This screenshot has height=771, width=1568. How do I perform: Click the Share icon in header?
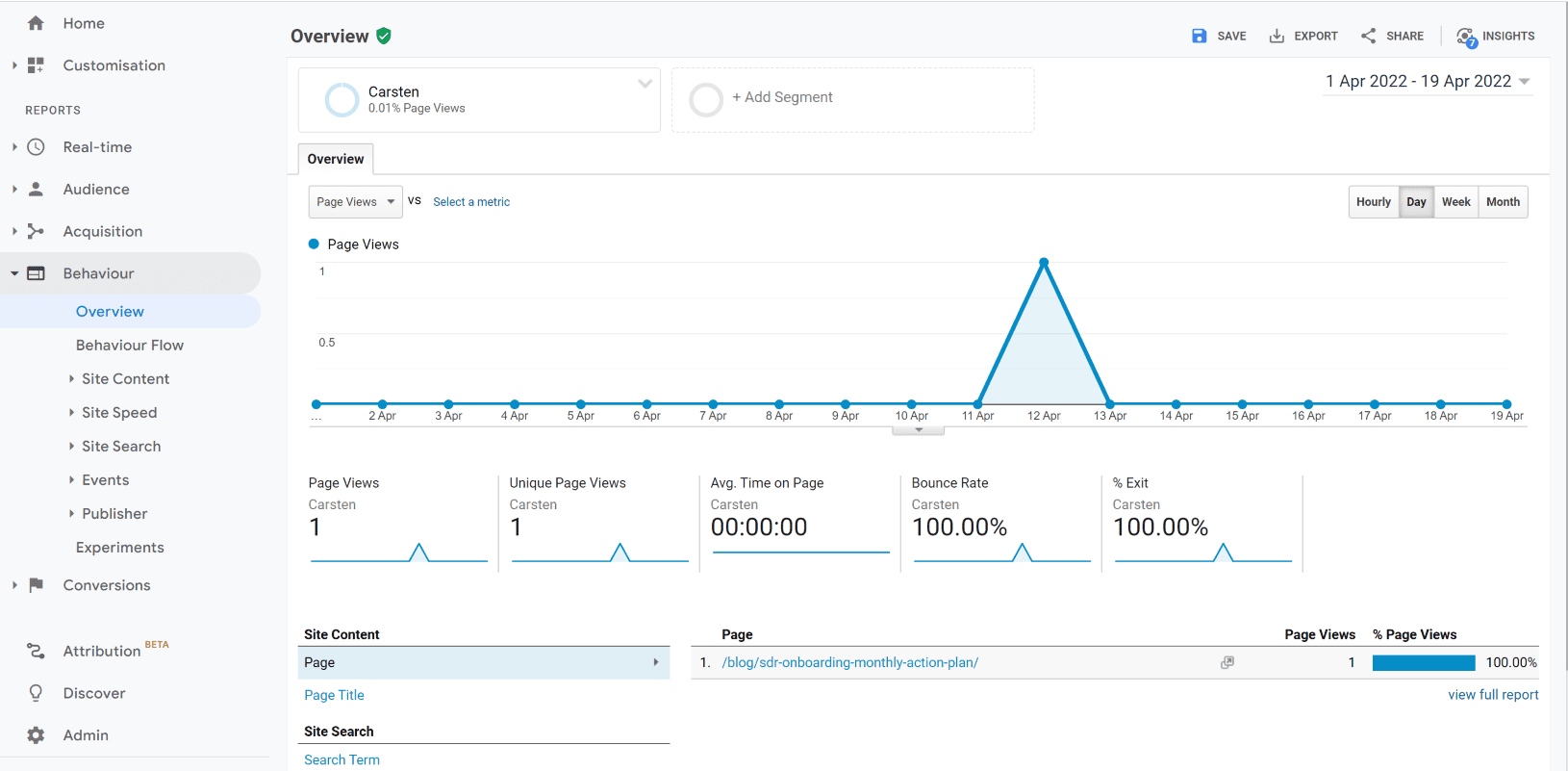[x=1368, y=37]
